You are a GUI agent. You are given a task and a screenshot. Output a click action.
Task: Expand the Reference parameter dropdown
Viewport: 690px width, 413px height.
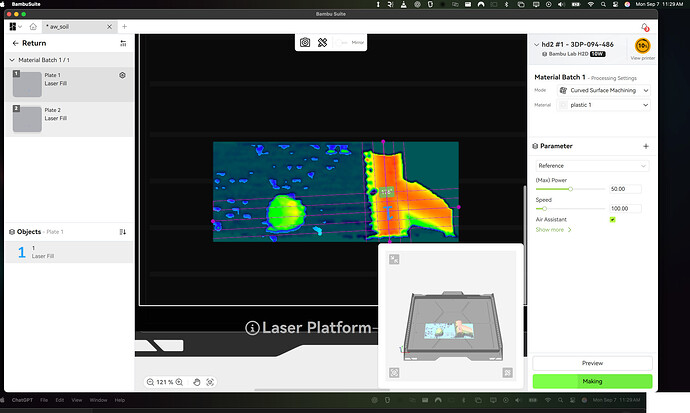(x=592, y=166)
